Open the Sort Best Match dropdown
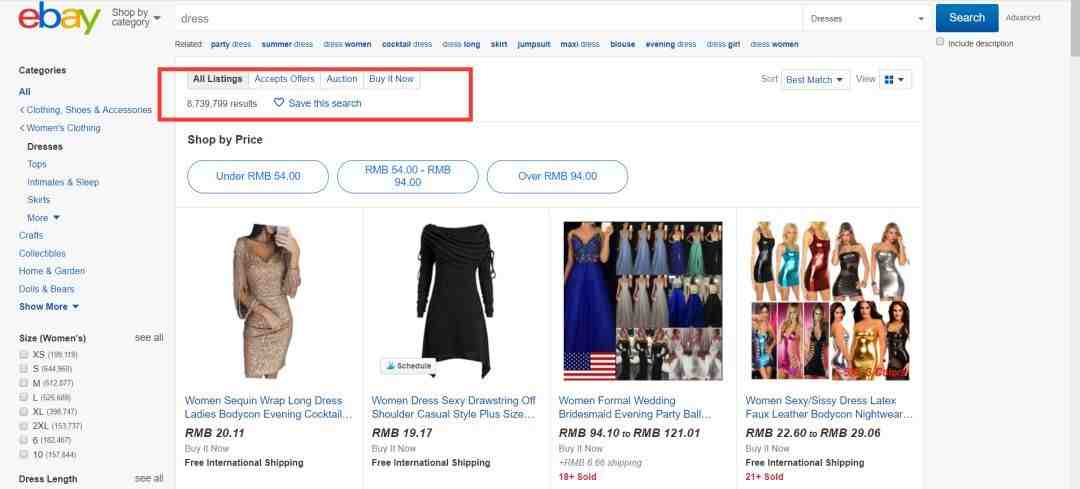The height and width of the screenshot is (489, 1080). [815, 80]
